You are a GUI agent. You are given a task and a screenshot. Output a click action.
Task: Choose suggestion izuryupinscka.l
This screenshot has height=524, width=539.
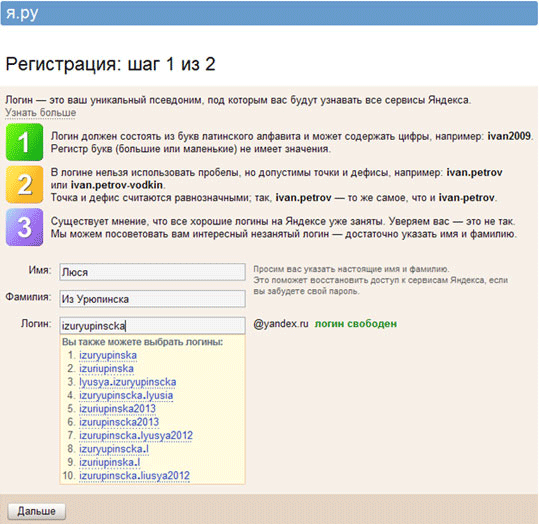pyautogui.click(x=114, y=449)
